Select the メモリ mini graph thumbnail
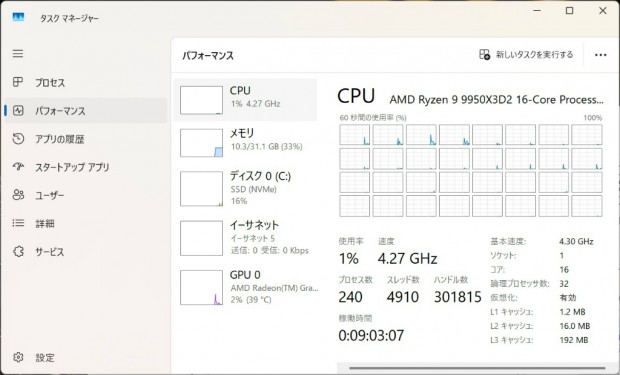 pyautogui.click(x=201, y=143)
